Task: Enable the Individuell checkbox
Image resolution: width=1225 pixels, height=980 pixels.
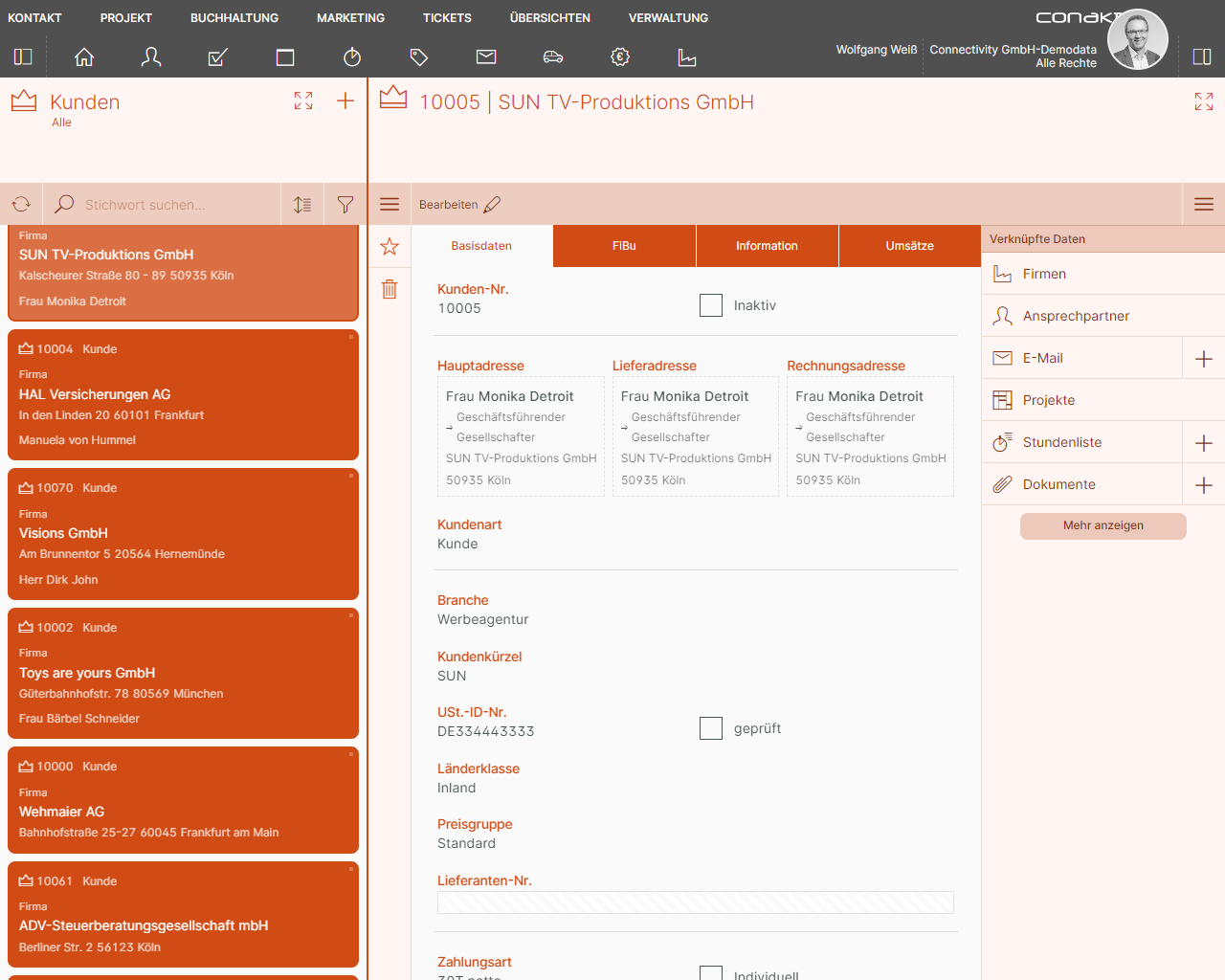Action: [x=711, y=973]
